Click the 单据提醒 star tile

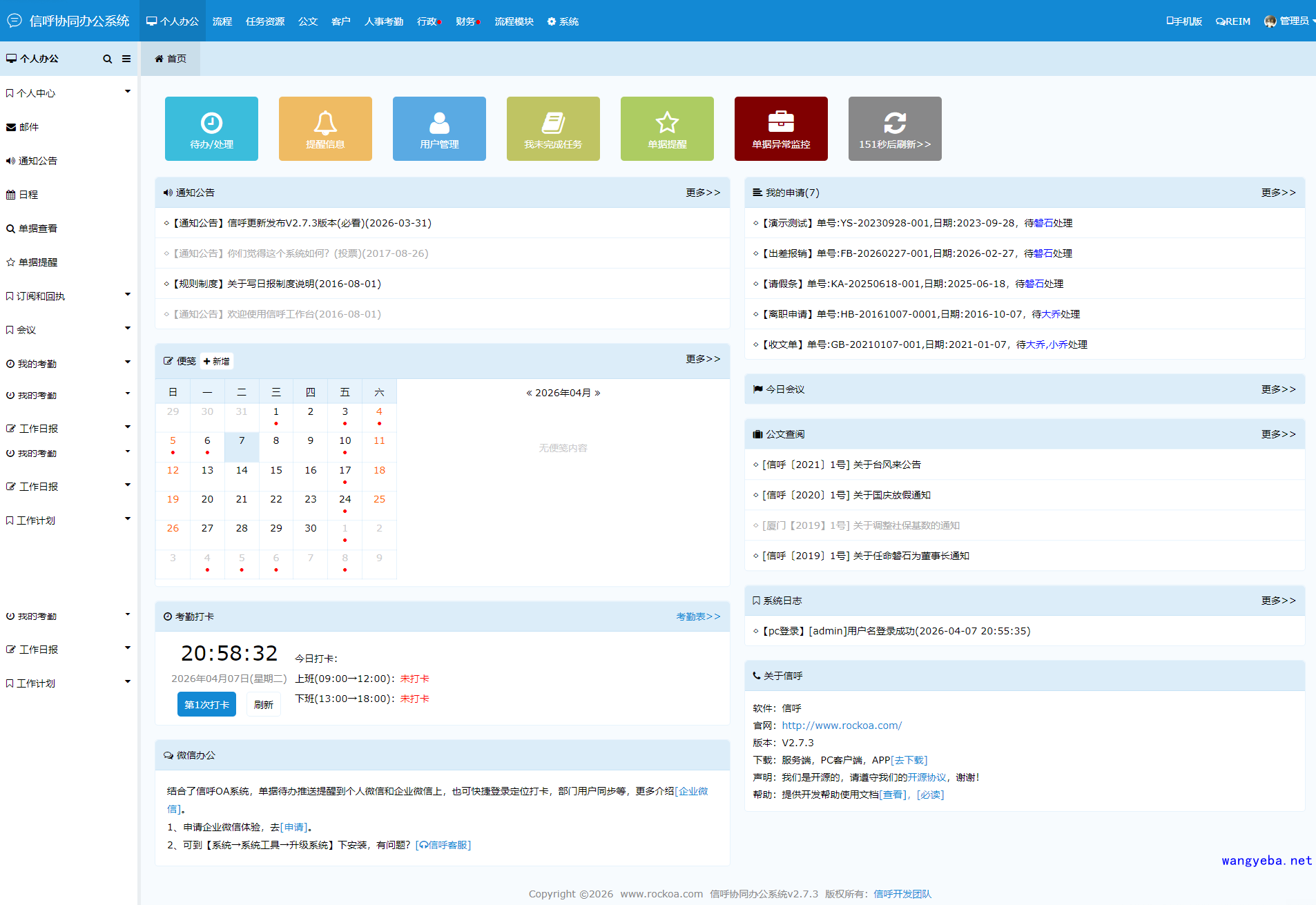click(x=667, y=129)
